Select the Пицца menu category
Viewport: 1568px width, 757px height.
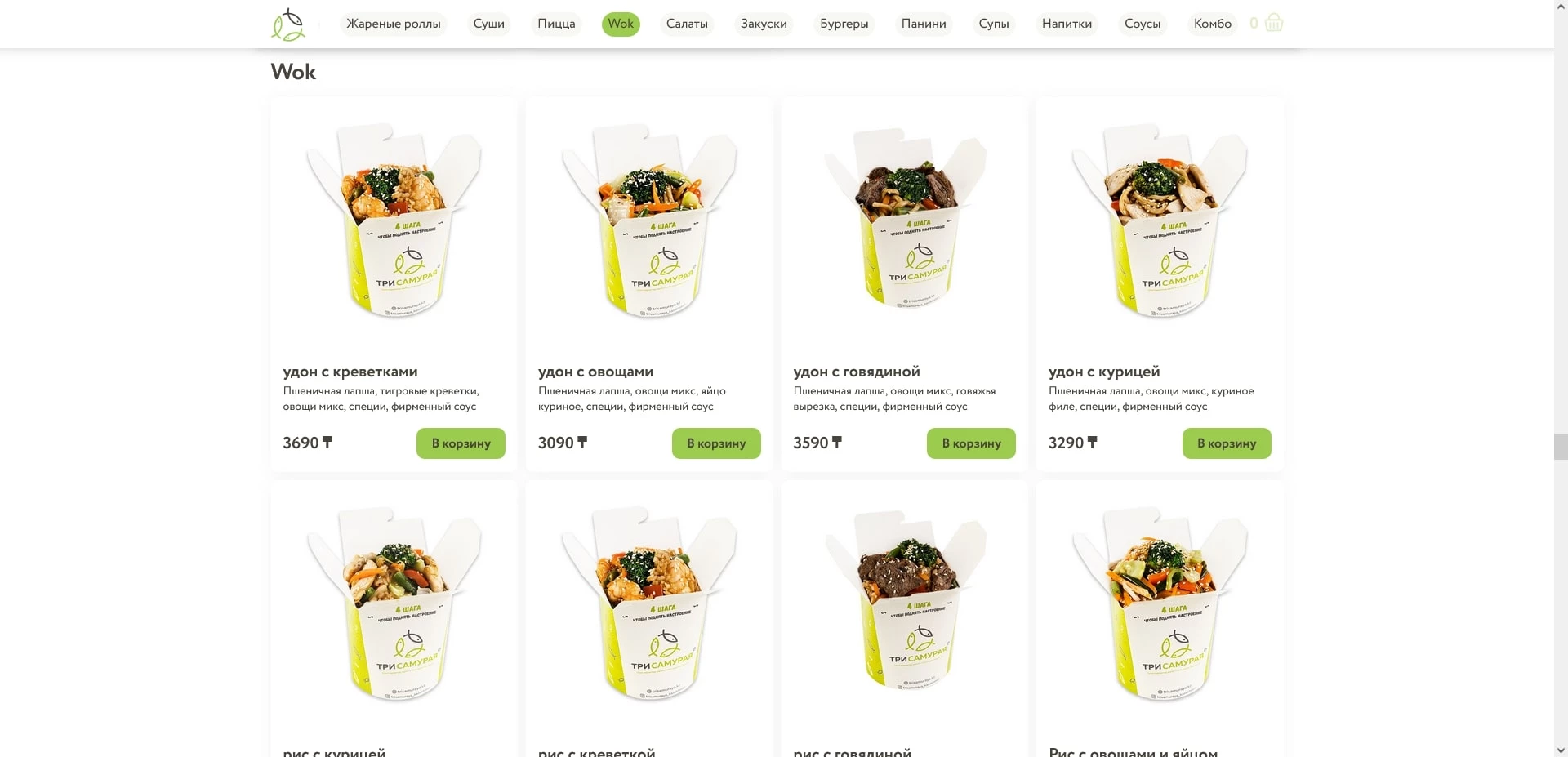click(556, 24)
